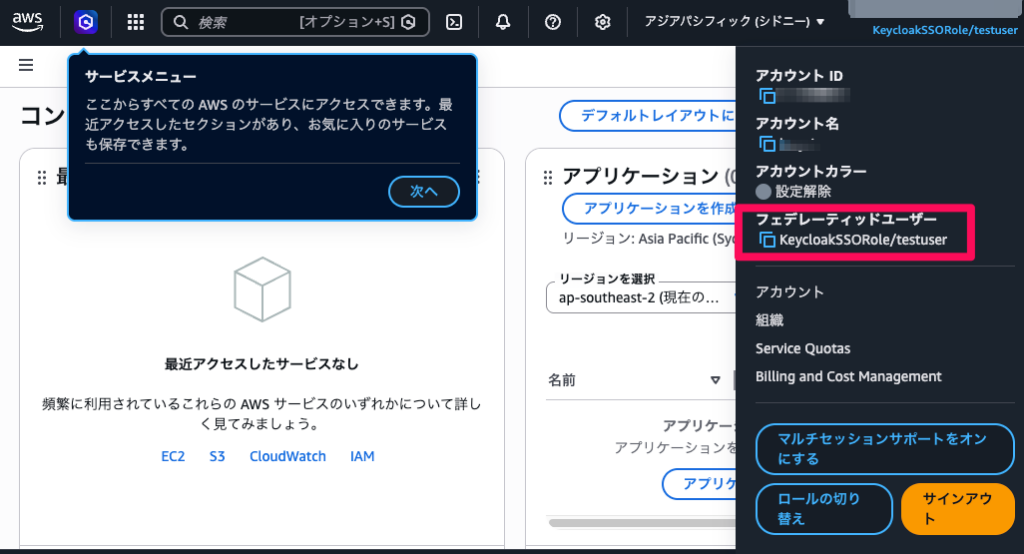
Task: Open the settings gear icon
Action: point(602,22)
